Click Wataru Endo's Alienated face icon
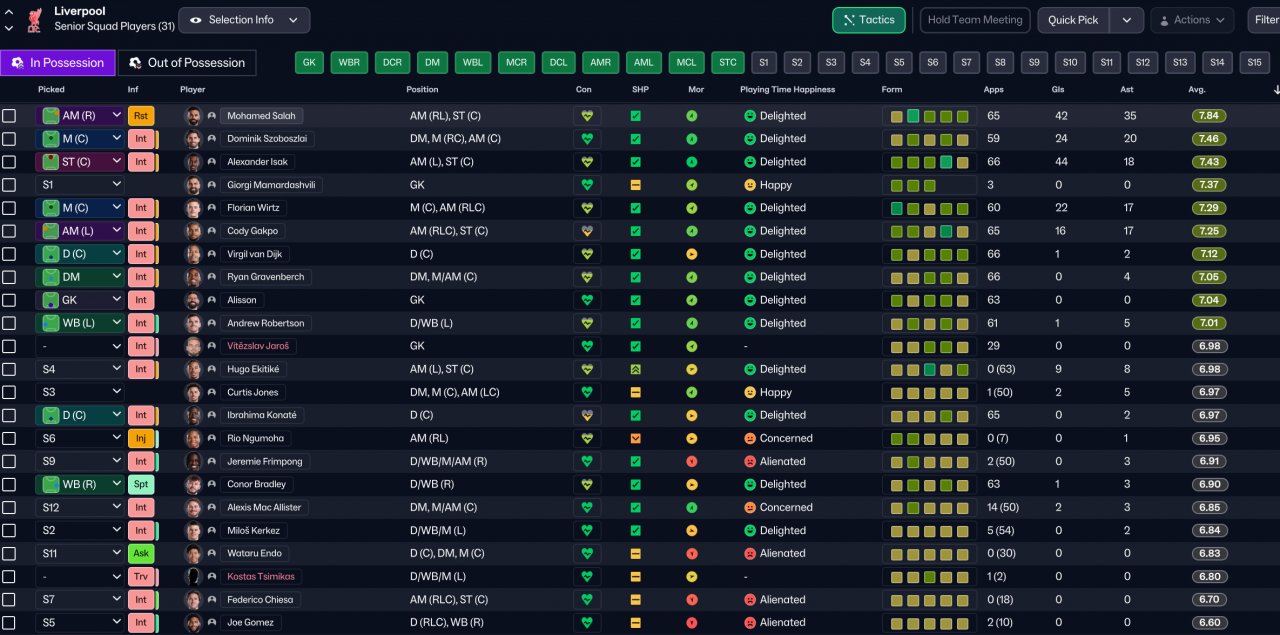 [750, 553]
